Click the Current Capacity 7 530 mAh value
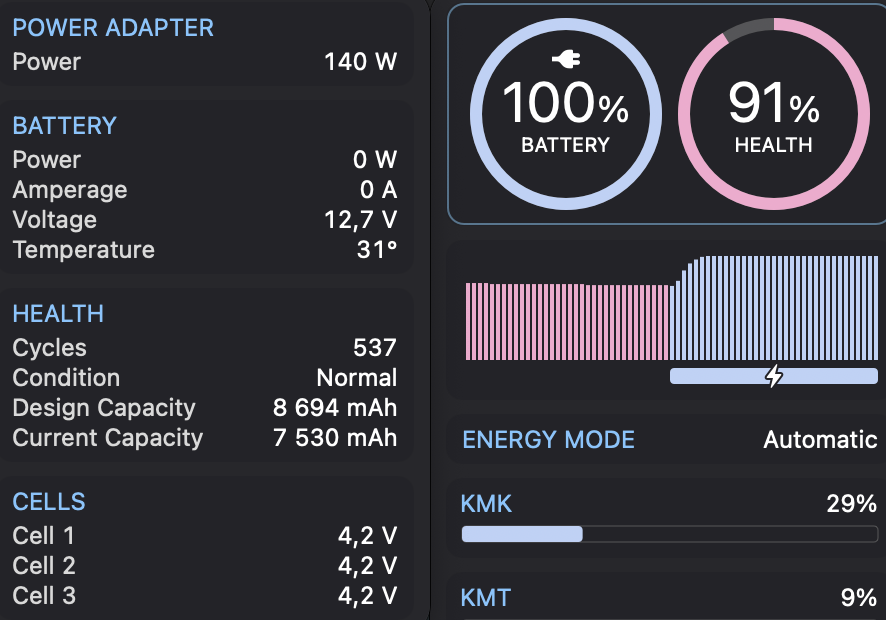Screen dimensions: 886x620 coord(335,438)
